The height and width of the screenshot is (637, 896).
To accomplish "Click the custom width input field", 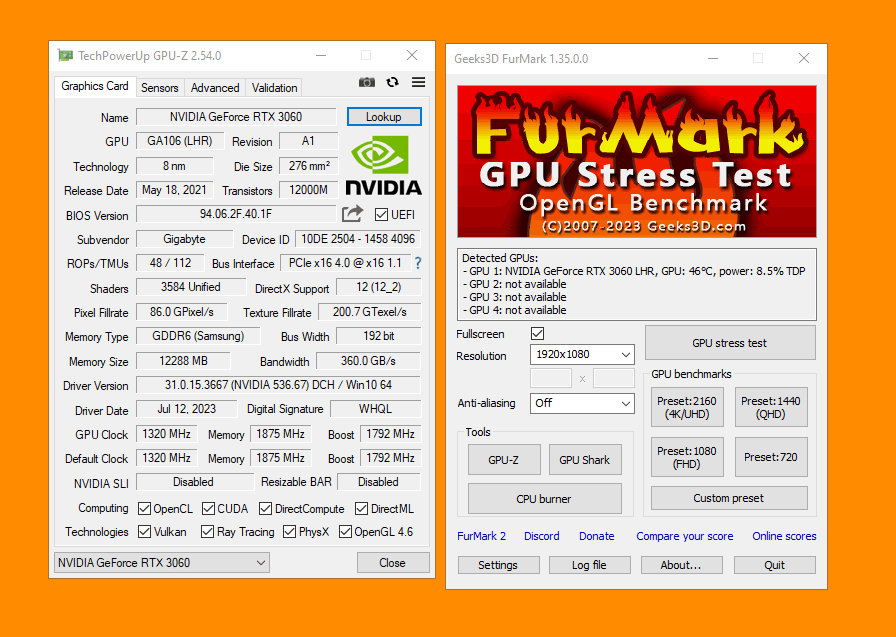I will pos(551,378).
